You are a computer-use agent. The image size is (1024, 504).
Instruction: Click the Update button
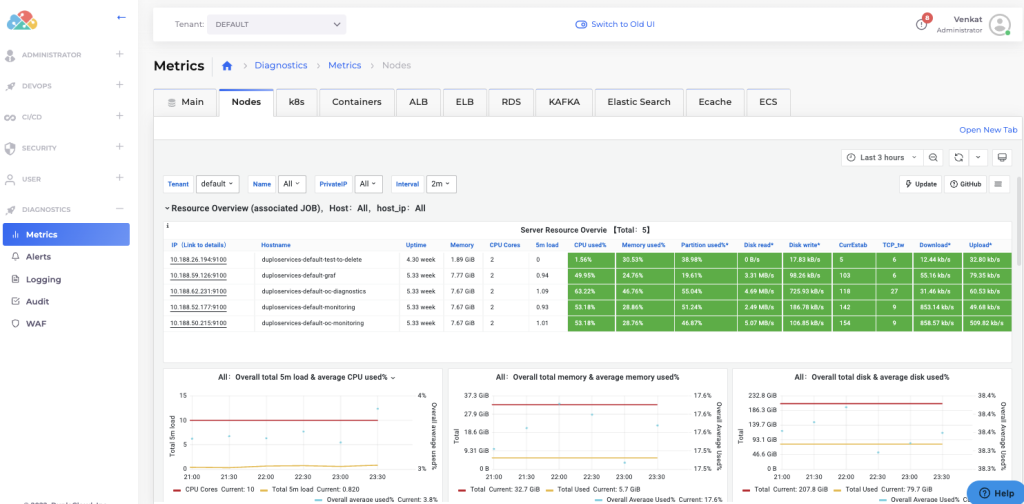pos(920,184)
